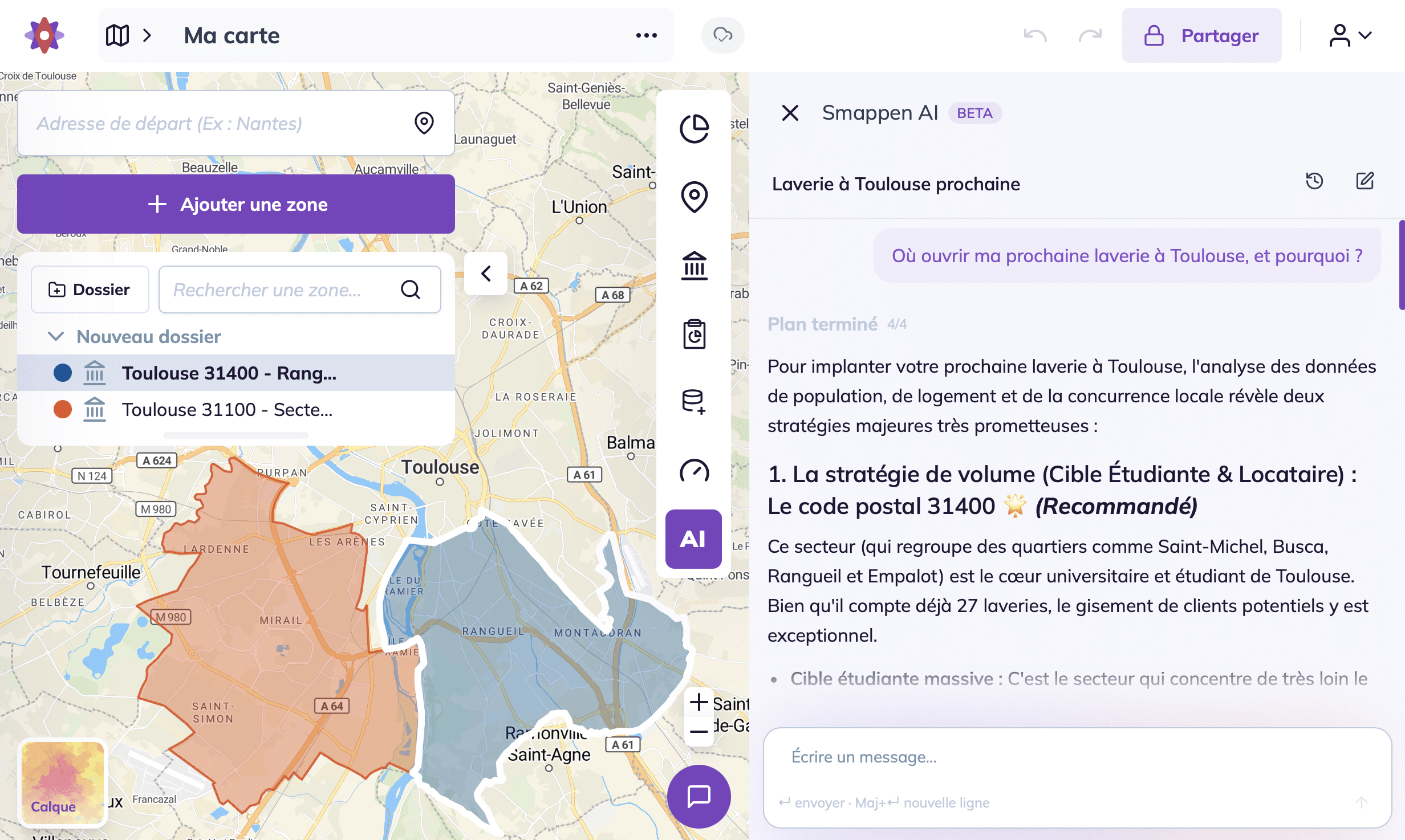Close the Smappen AI panel
Image resolution: width=1405 pixels, height=840 pixels.
(x=790, y=113)
